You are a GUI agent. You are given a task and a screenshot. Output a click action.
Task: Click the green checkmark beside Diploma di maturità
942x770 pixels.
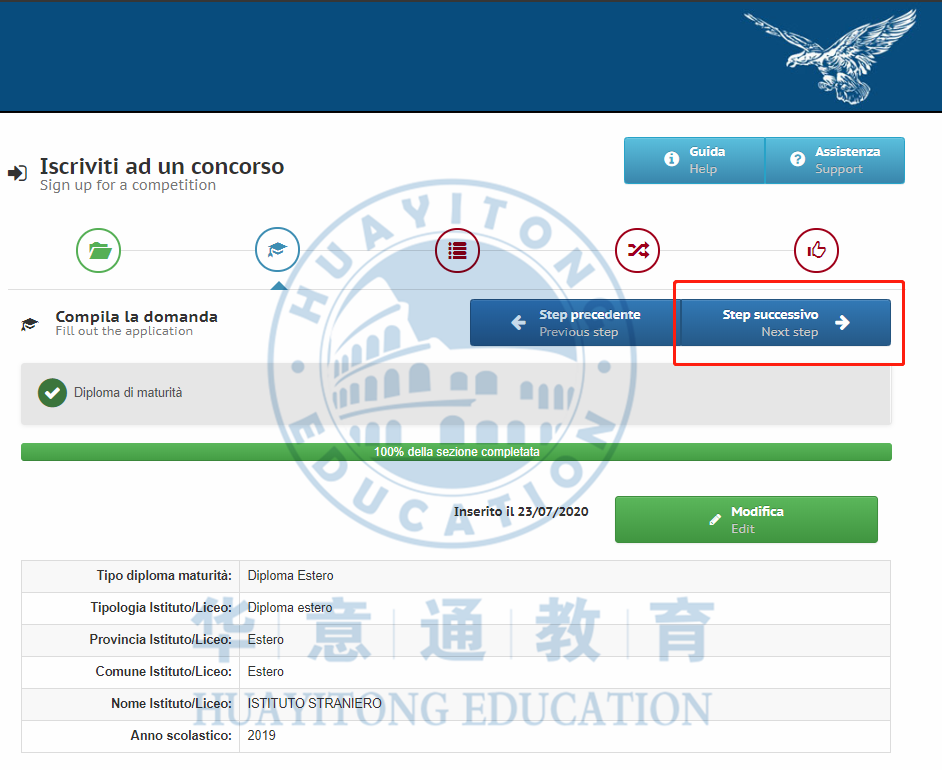pos(52,393)
